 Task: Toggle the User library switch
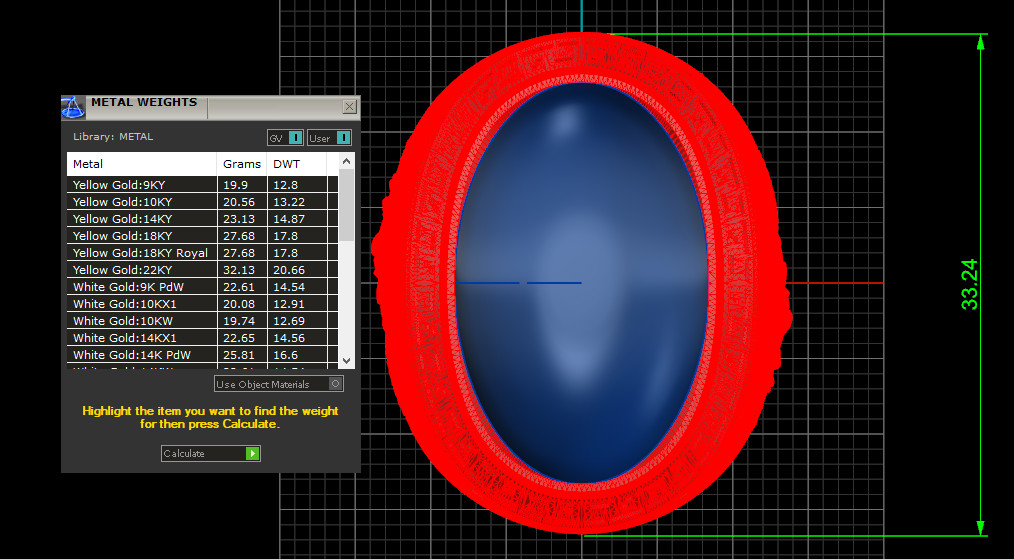pyautogui.click(x=342, y=138)
